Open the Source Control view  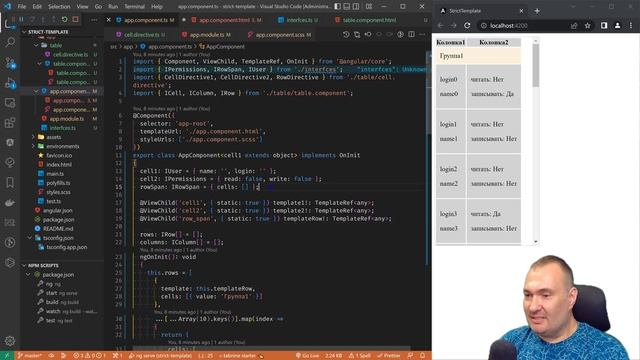pyautogui.click(x=10, y=62)
